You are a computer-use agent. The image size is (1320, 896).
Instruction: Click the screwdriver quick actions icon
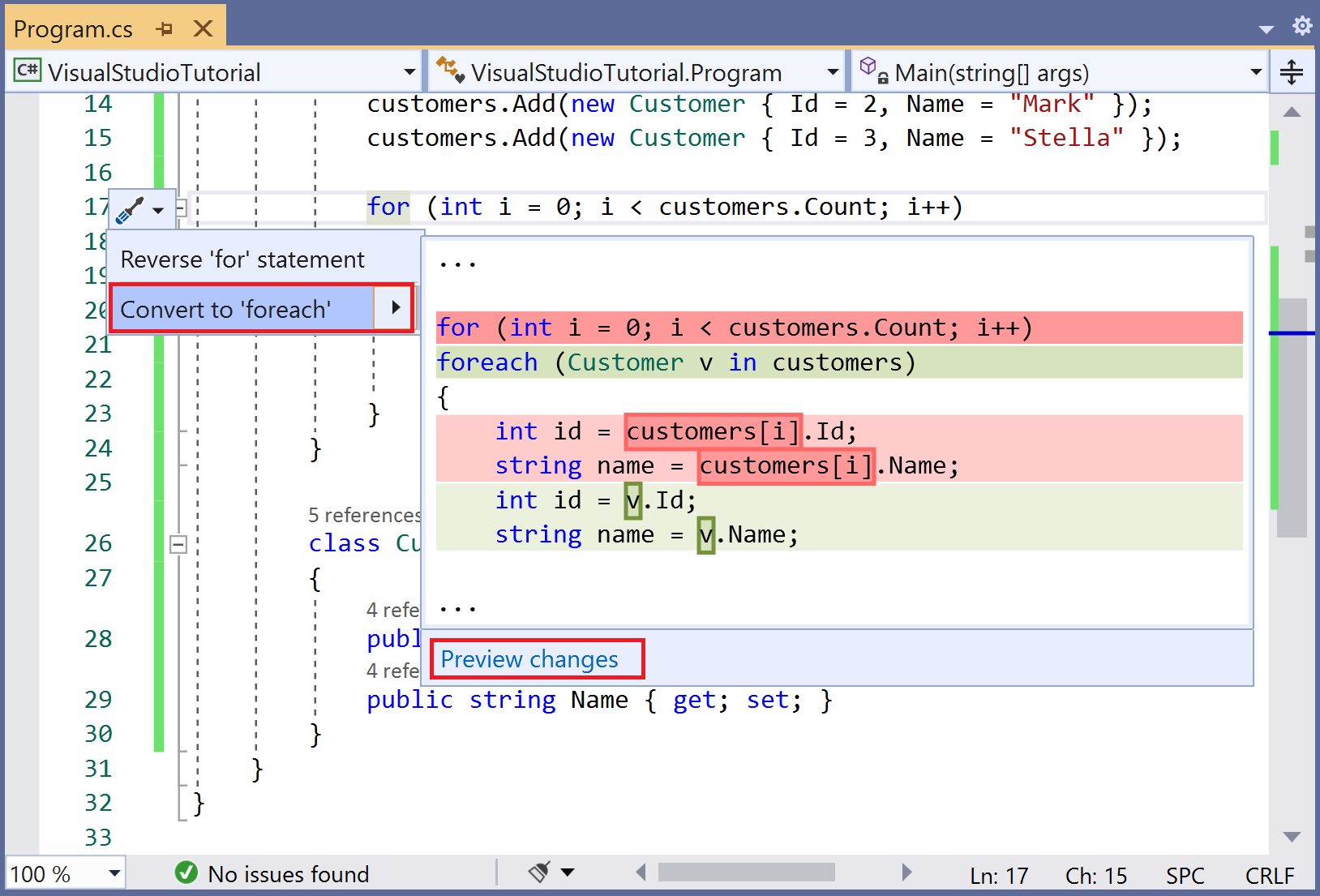pos(131,210)
